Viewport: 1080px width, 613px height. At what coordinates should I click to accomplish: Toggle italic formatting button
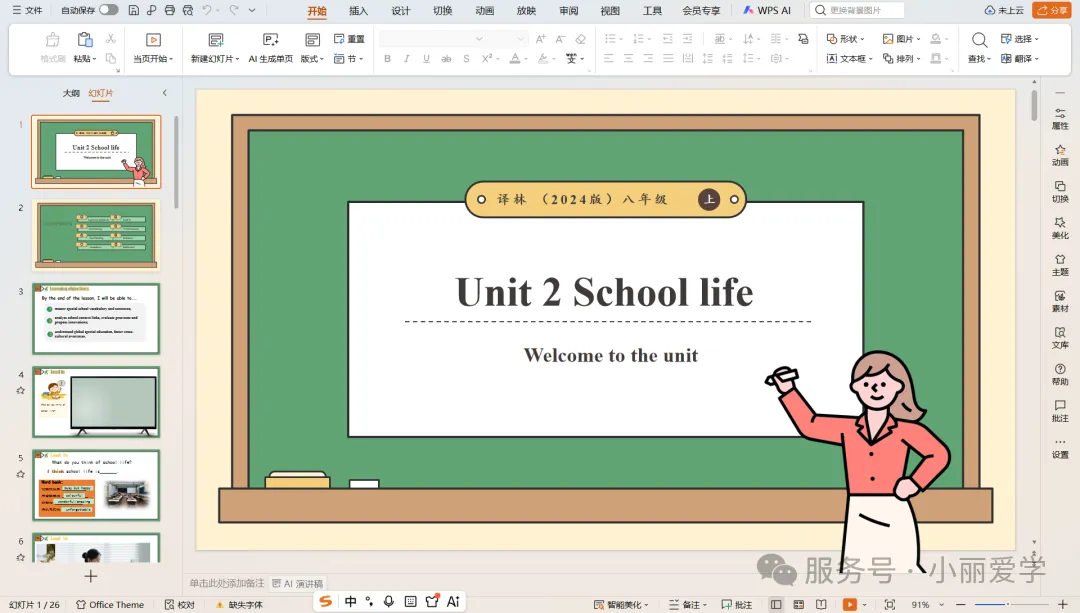point(406,59)
